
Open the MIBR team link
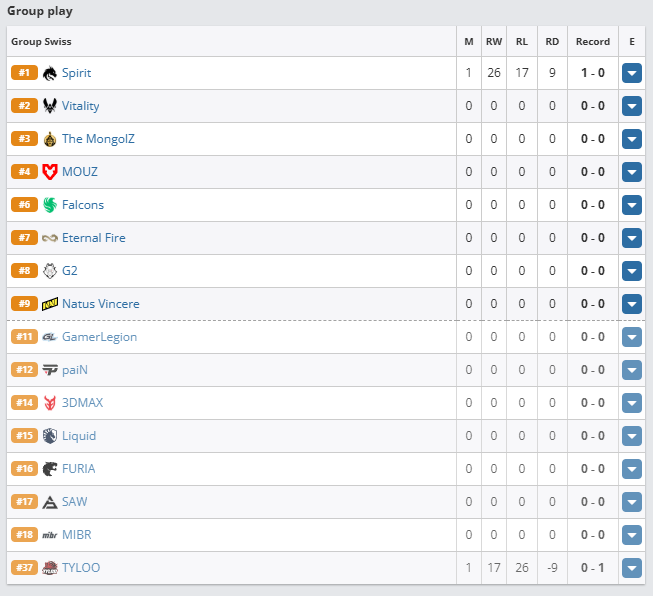pos(77,535)
